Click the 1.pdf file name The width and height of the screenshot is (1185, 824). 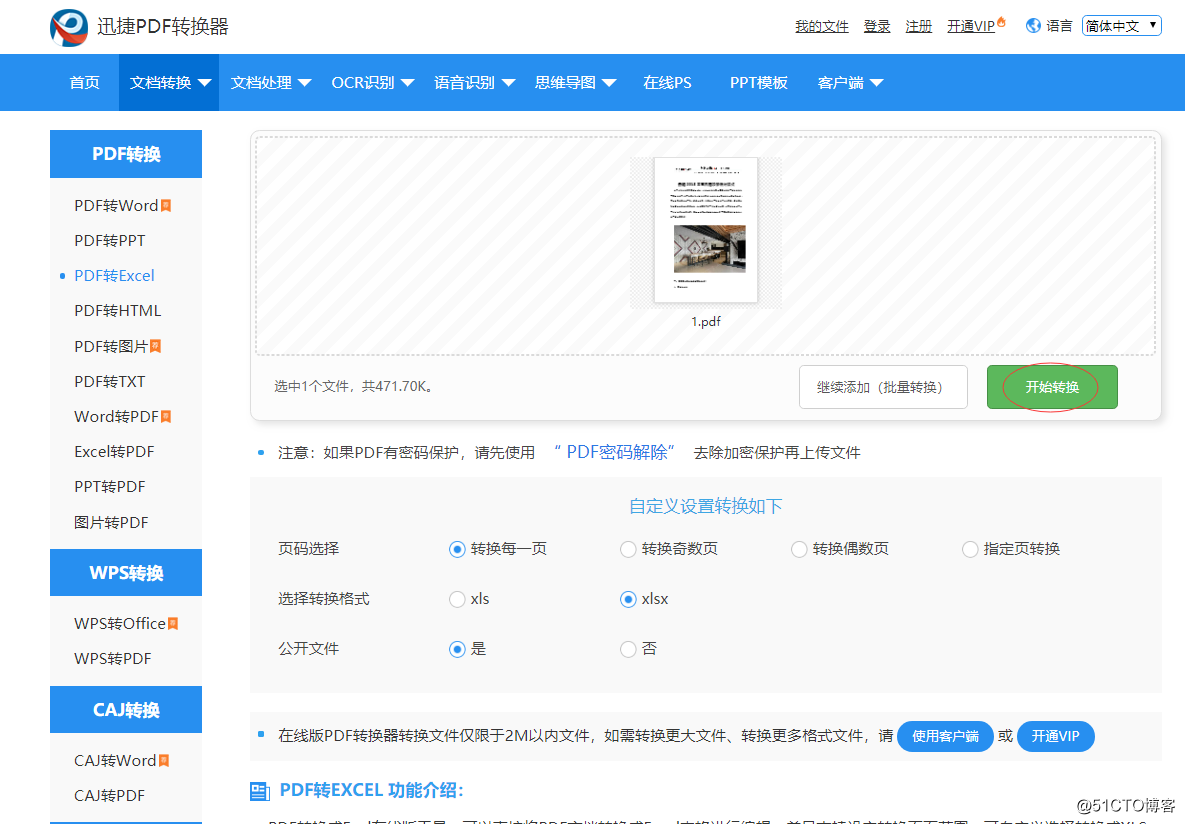706,322
